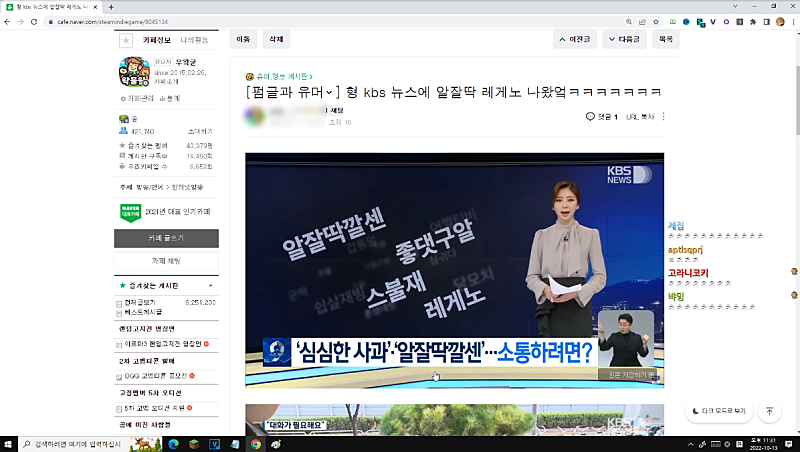Open the OGQ 고멤티콘 board
Screen dimensions: 800x452
tap(156, 376)
